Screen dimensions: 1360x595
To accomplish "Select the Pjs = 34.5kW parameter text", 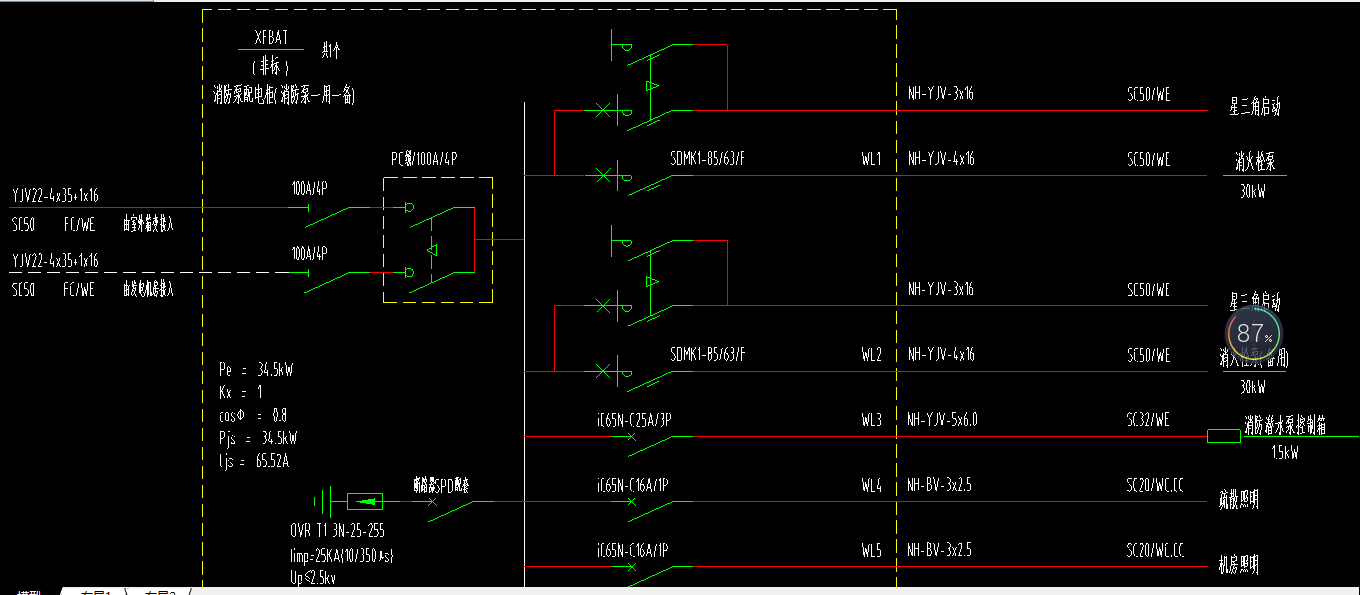I will point(257,438).
